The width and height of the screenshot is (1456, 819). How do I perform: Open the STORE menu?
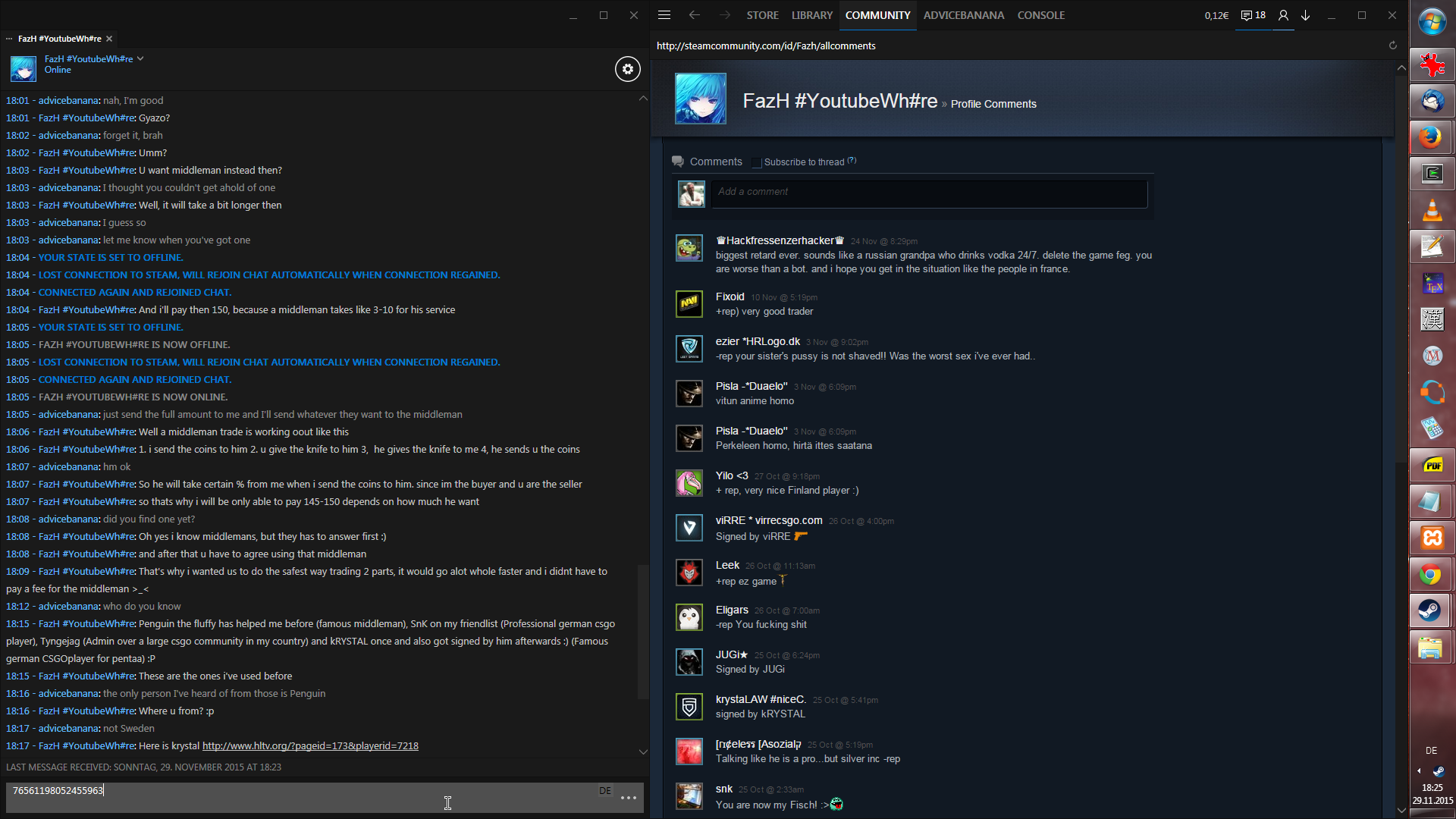pyautogui.click(x=762, y=15)
